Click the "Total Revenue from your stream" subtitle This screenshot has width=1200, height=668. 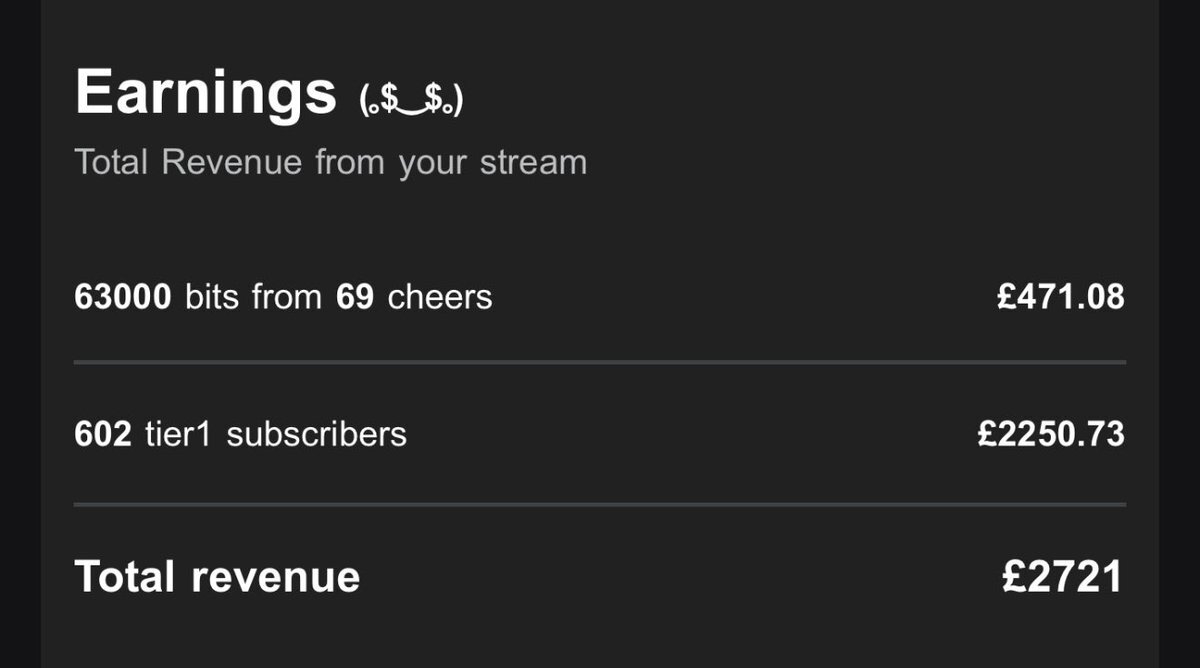click(330, 162)
